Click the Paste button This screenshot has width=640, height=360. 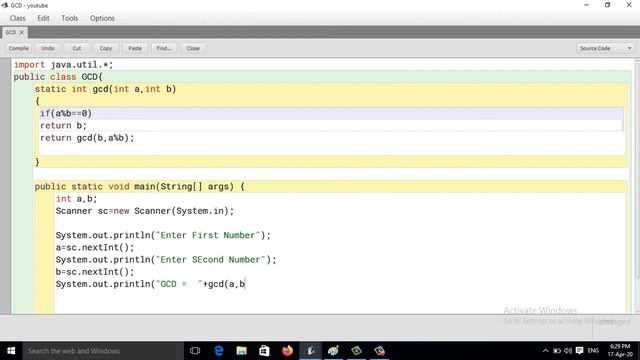tap(135, 48)
